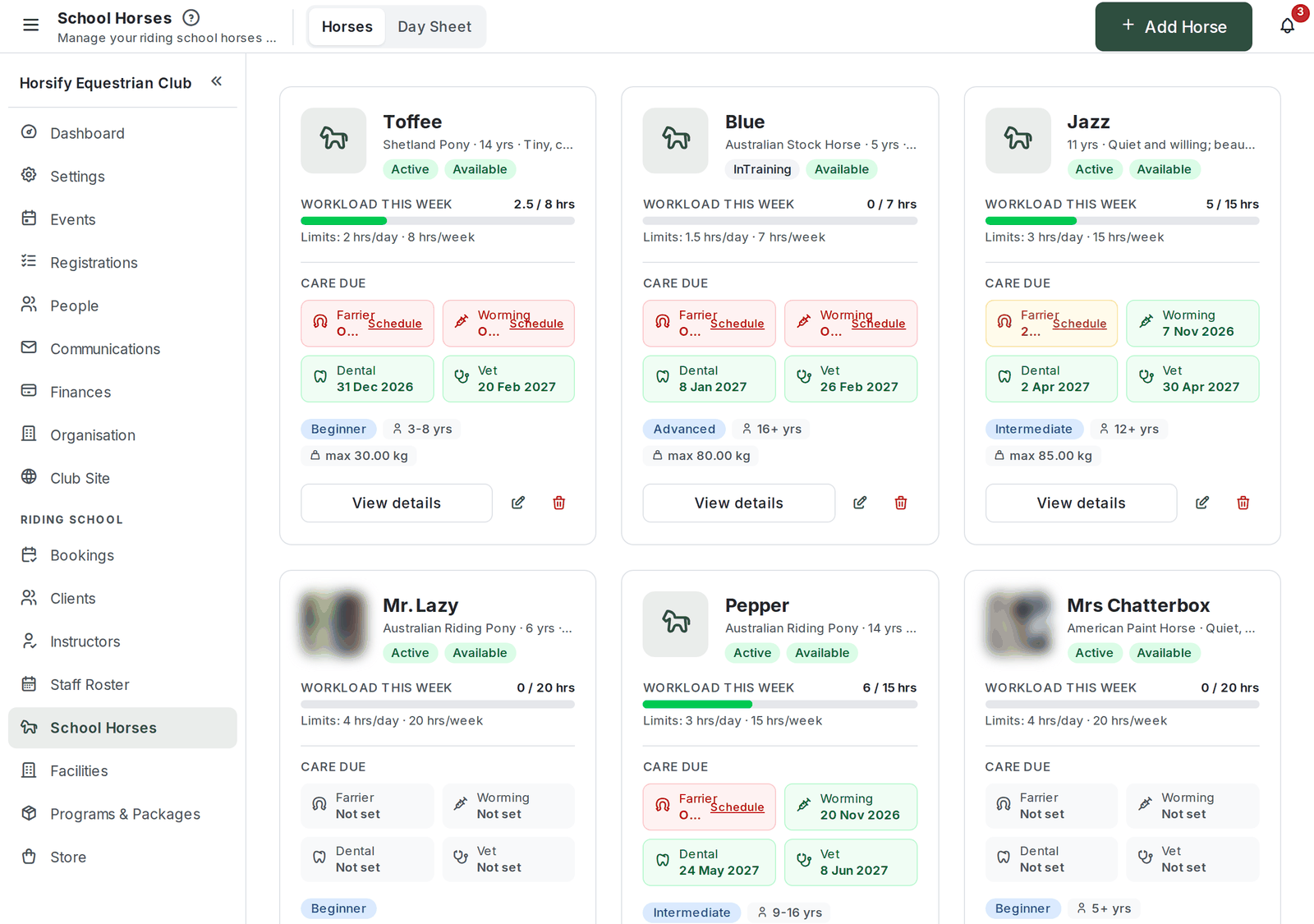The width and height of the screenshot is (1314, 924).
Task: Click Mr. Lazy's Farrier Not set tile
Action: [x=367, y=806]
